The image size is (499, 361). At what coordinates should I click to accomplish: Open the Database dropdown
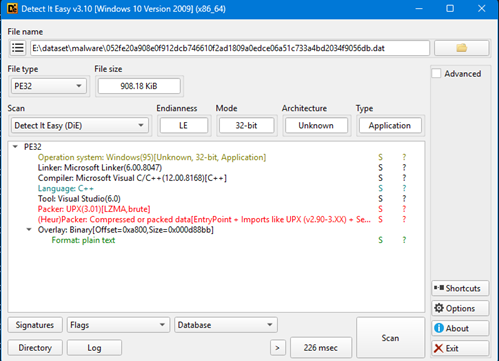click(226, 325)
